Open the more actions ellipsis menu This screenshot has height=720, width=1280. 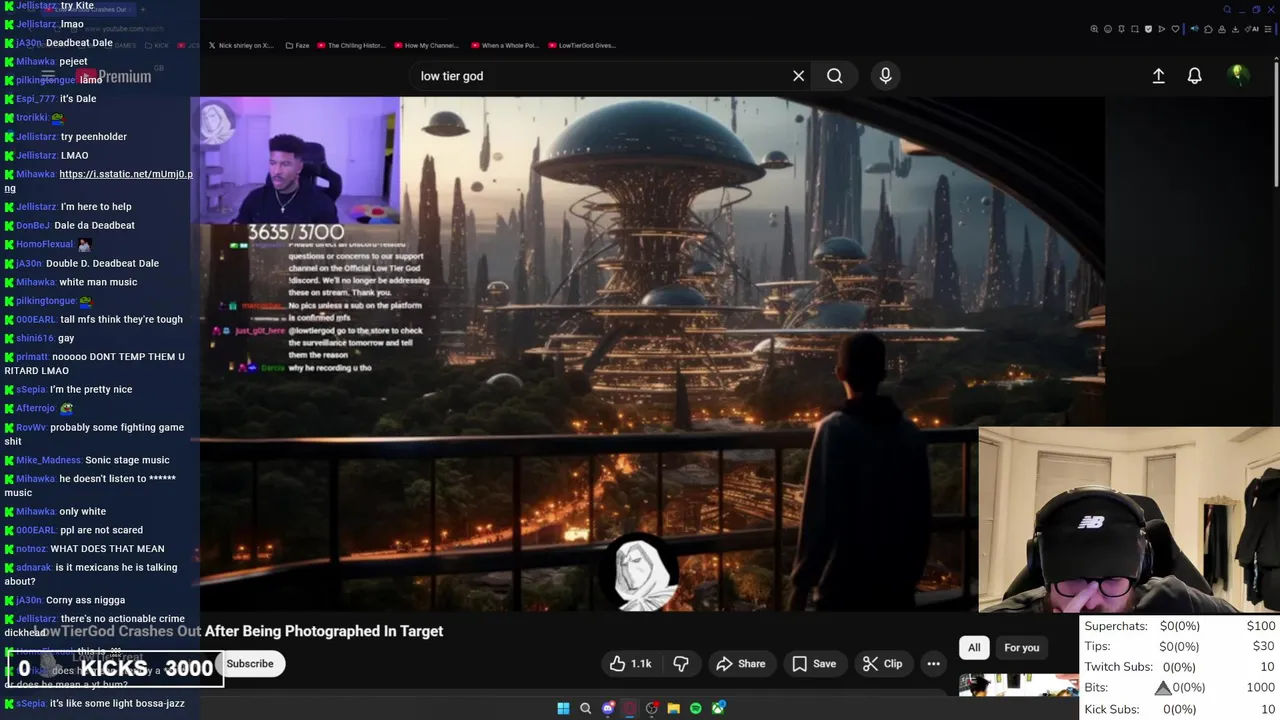pos(933,664)
